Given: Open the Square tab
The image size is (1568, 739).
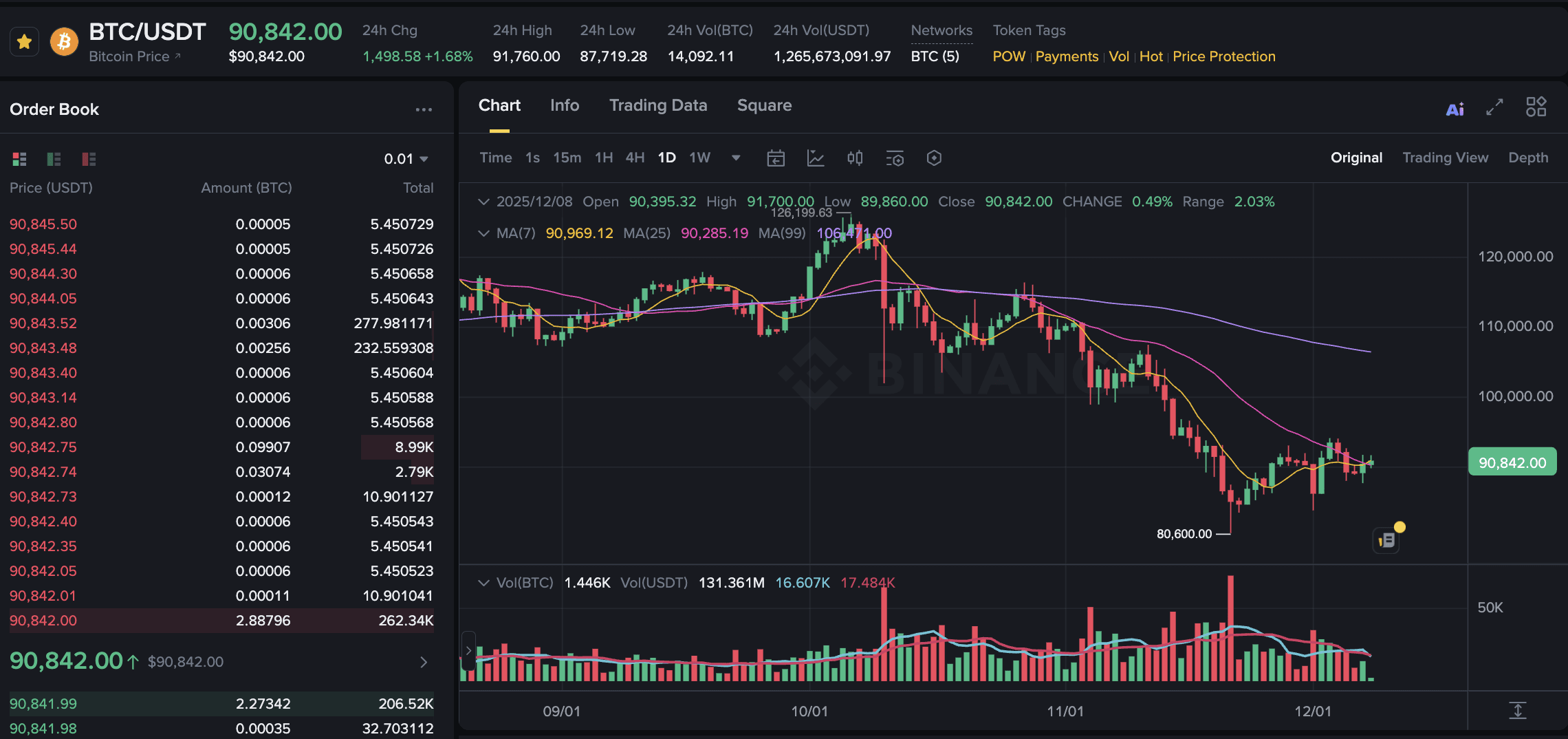Looking at the screenshot, I should click(764, 105).
